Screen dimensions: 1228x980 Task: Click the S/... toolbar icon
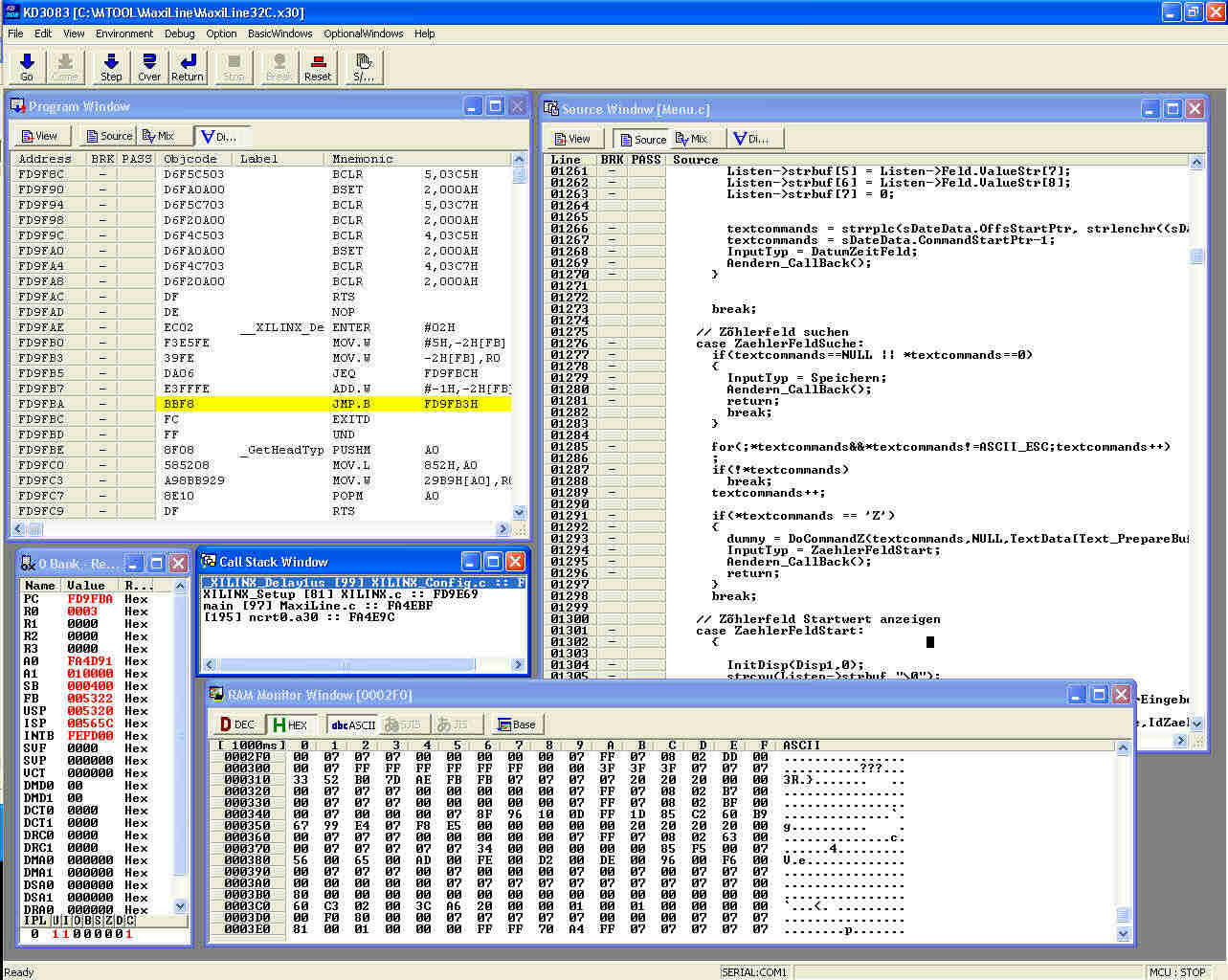(x=364, y=67)
